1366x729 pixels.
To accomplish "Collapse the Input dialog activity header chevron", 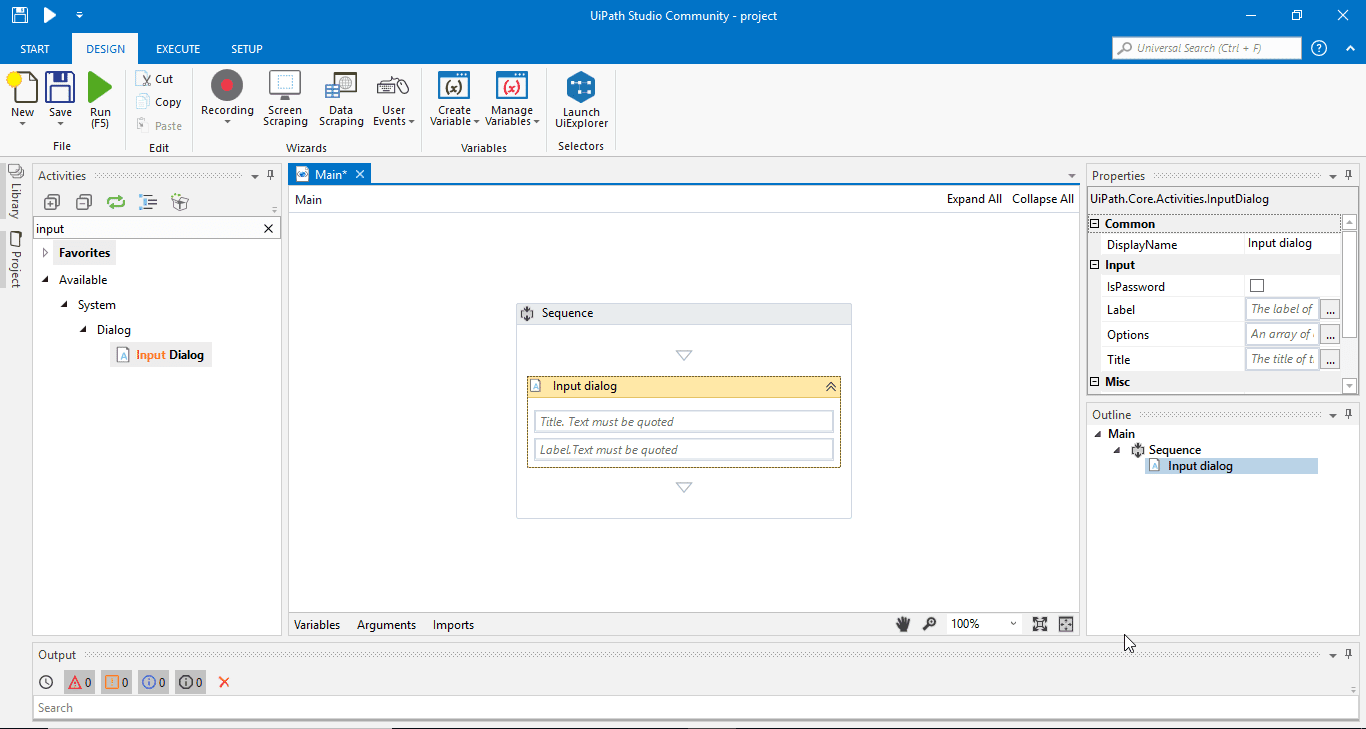I will [x=830, y=386].
